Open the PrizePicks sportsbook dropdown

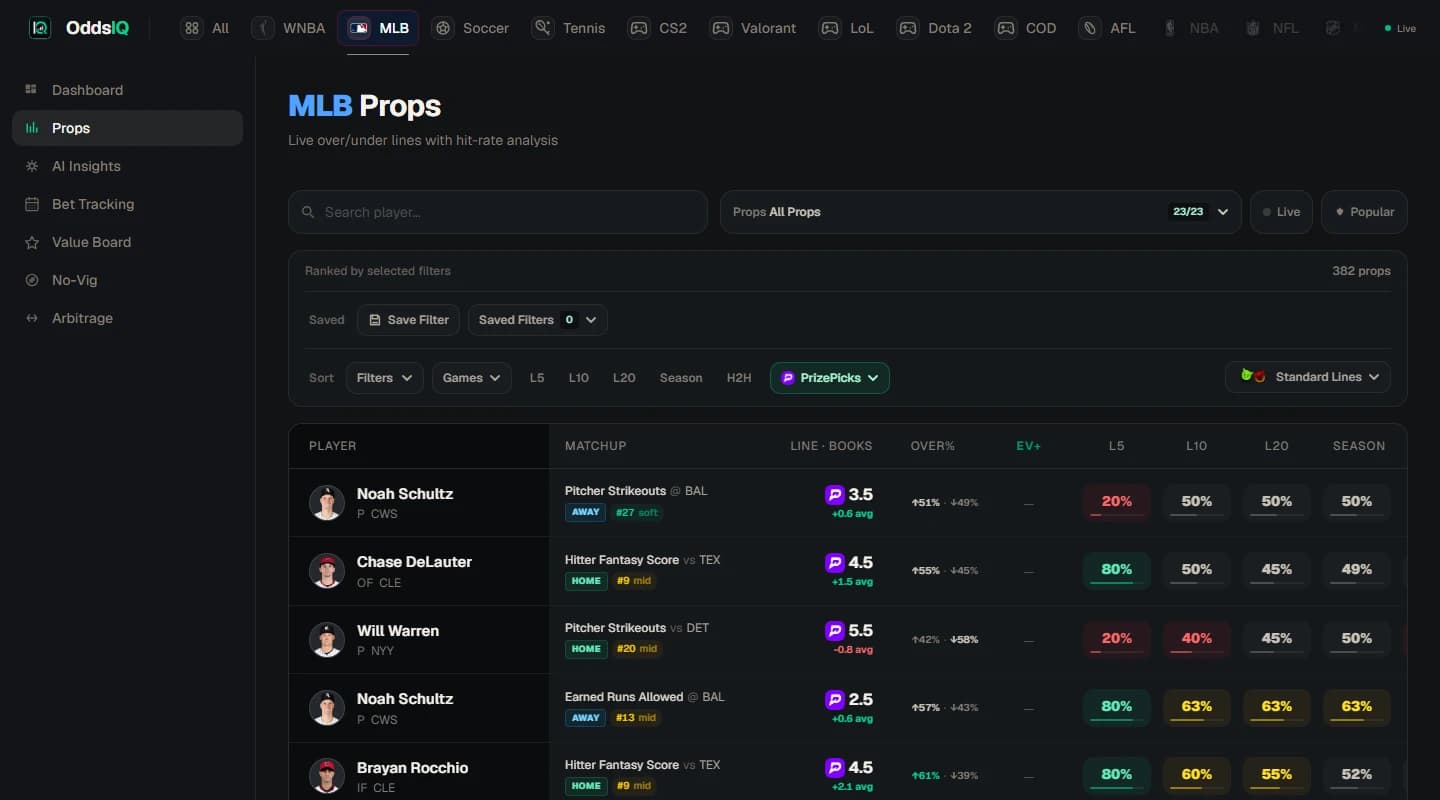click(830, 378)
